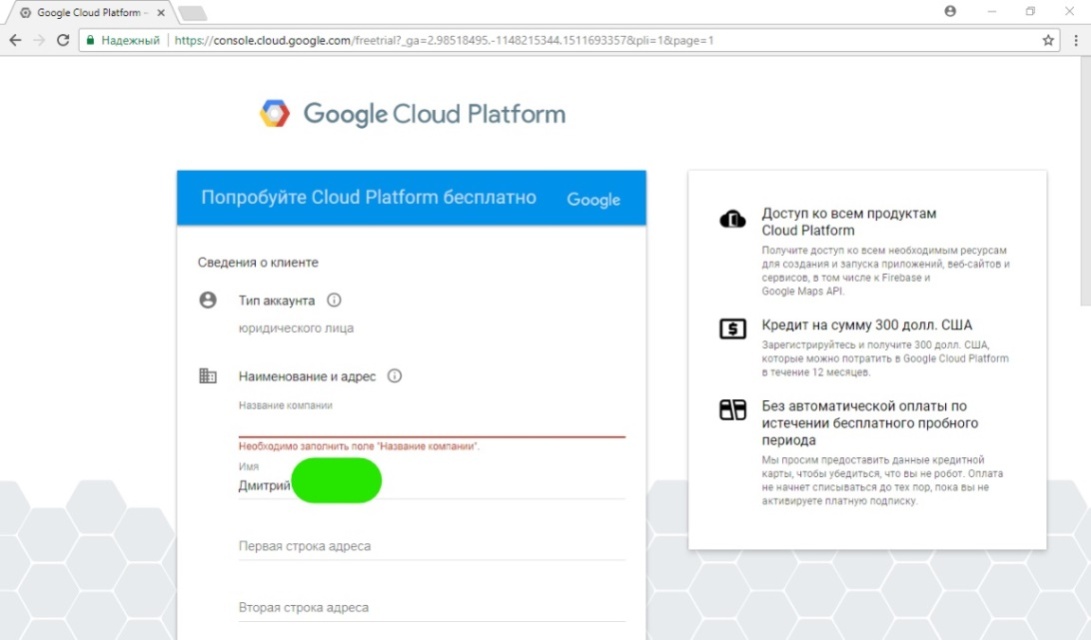Click the cloud icon for Доступ ко всем продуктам
1091x640 pixels.
click(732, 219)
